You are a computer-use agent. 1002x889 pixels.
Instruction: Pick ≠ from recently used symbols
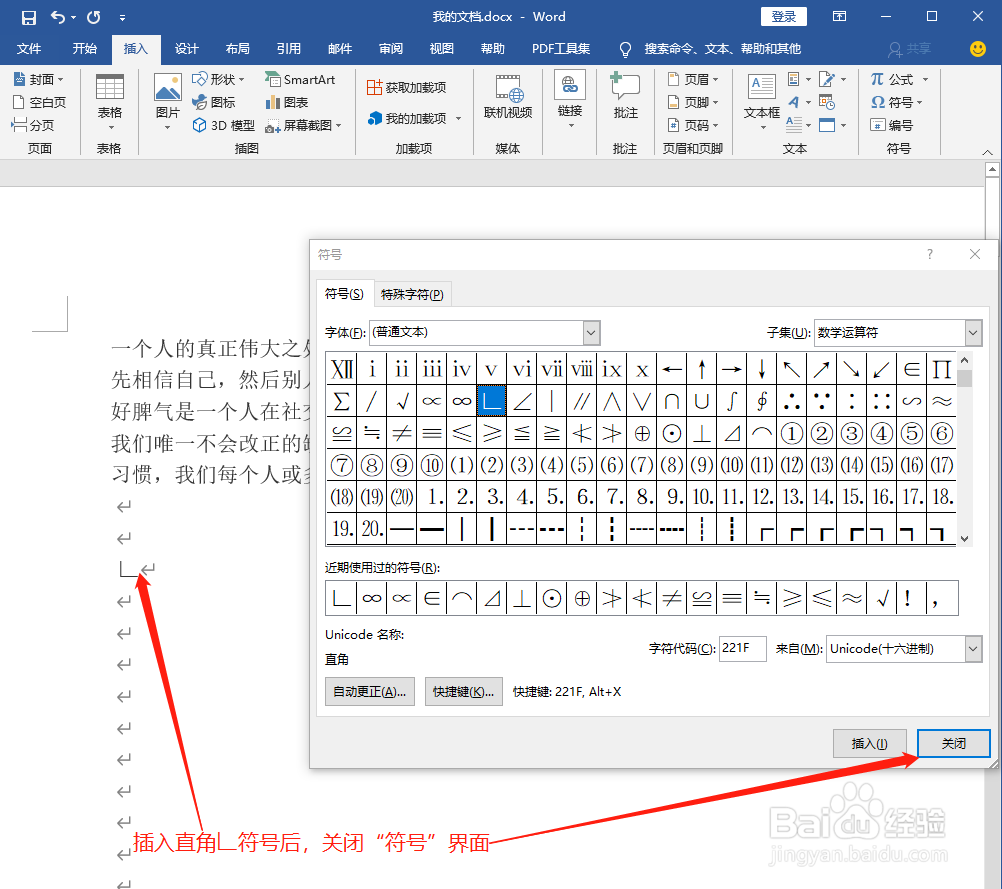(x=672, y=598)
